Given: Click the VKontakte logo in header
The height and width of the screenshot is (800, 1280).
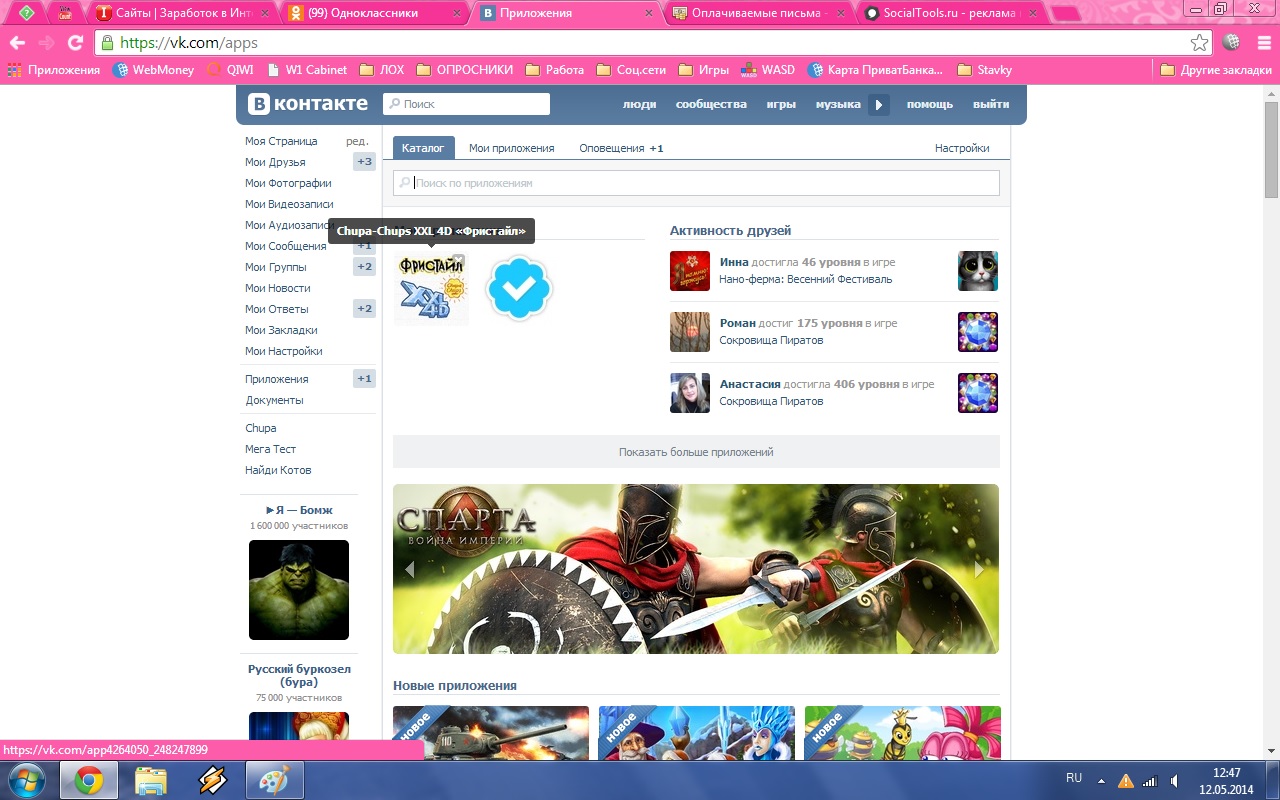Looking at the screenshot, I should click(308, 104).
